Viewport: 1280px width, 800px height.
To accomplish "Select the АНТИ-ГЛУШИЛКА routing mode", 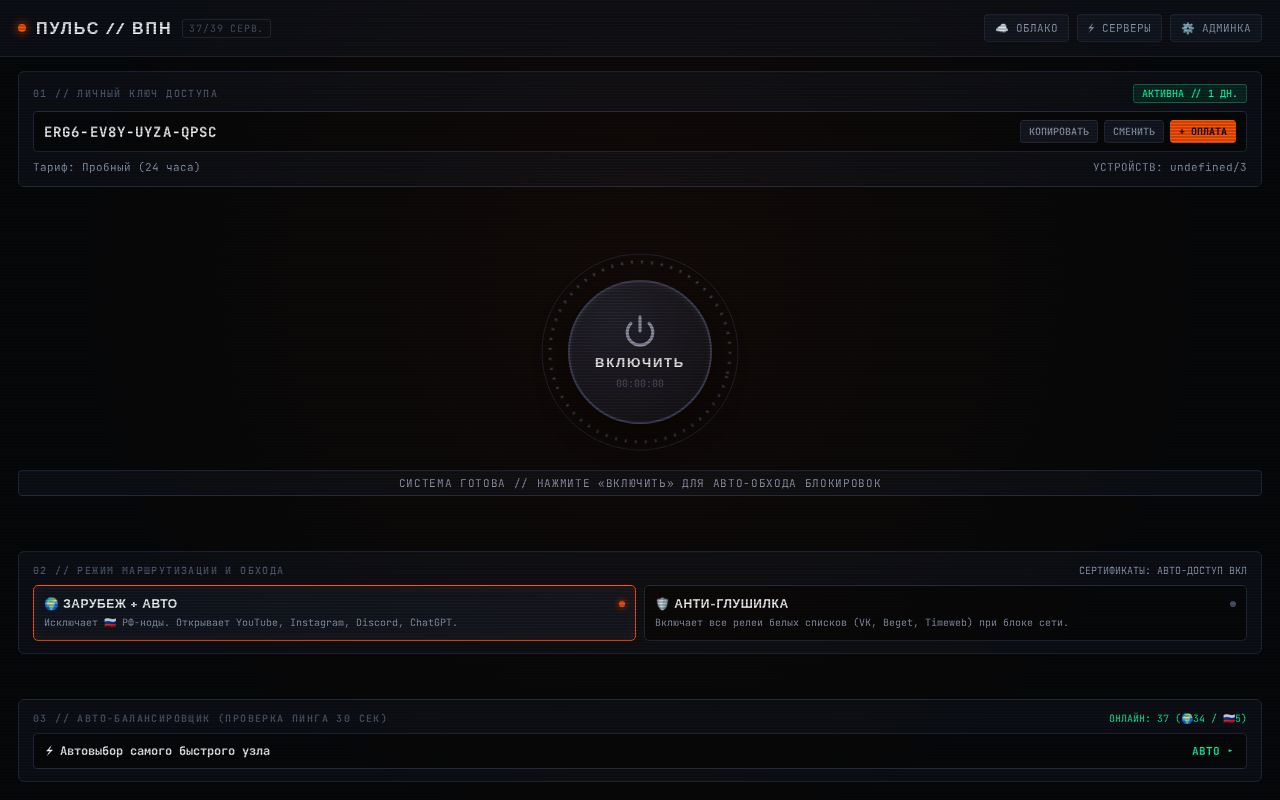I will tap(945, 613).
